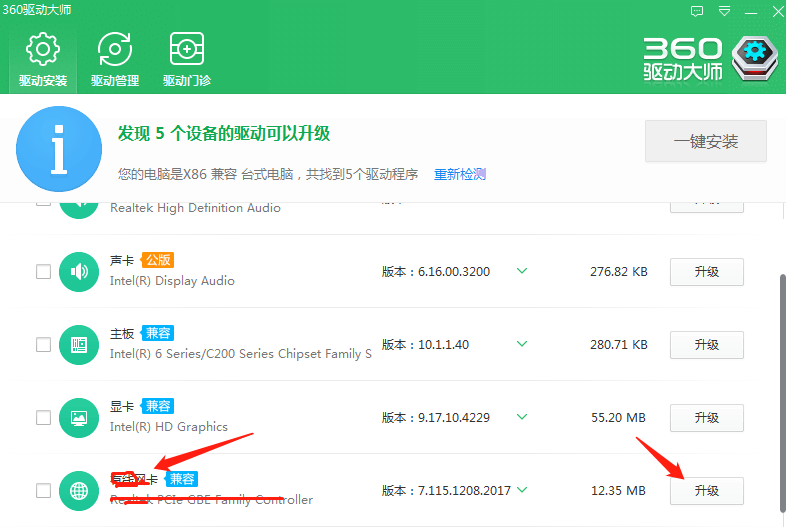786x527 pixels.
Task: Click the Intel Display Audio sound card icon
Action: click(x=79, y=272)
